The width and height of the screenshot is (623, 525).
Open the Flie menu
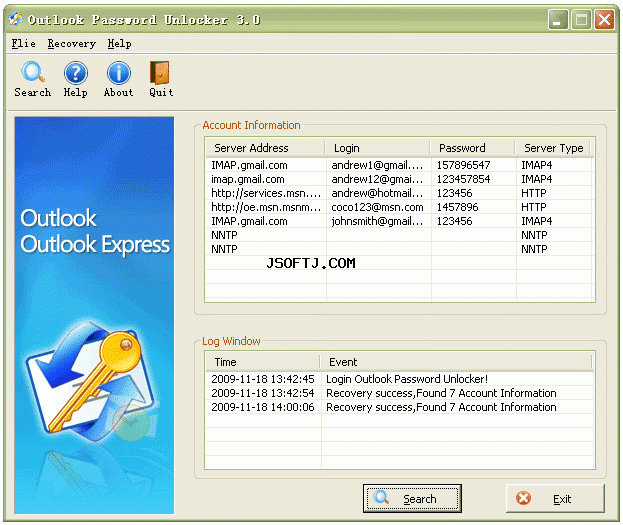pyautogui.click(x=23, y=43)
